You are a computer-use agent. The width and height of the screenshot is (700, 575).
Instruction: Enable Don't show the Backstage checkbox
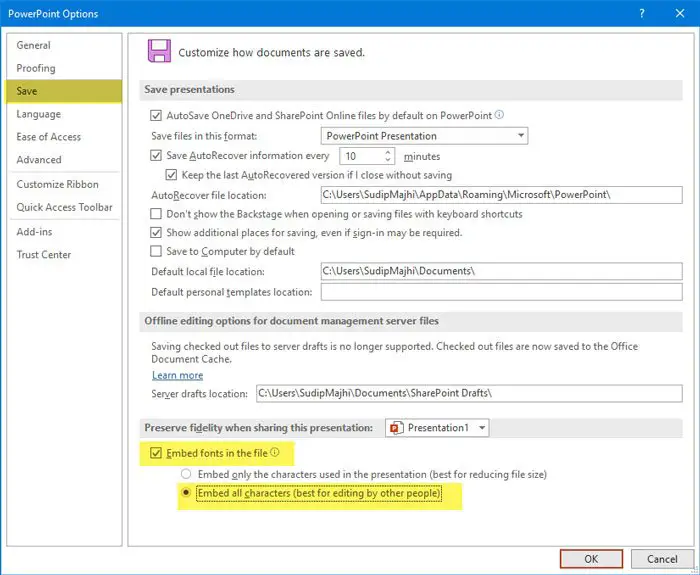pyautogui.click(x=156, y=214)
